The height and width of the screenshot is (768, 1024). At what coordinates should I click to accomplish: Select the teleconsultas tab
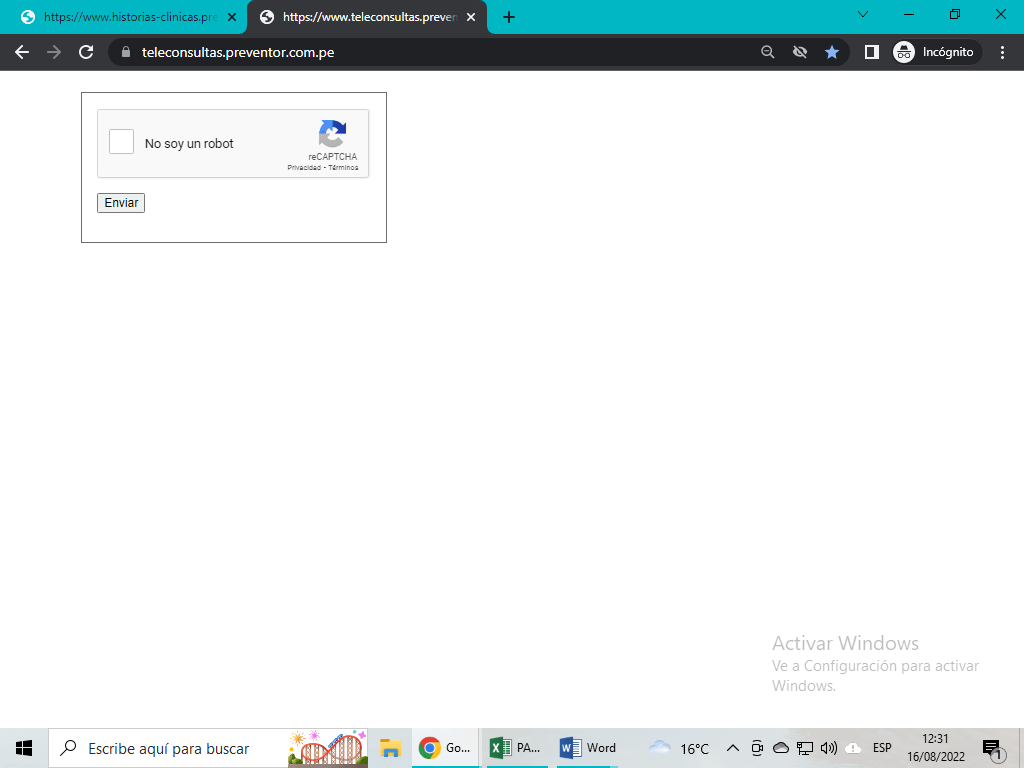pyautogui.click(x=369, y=17)
